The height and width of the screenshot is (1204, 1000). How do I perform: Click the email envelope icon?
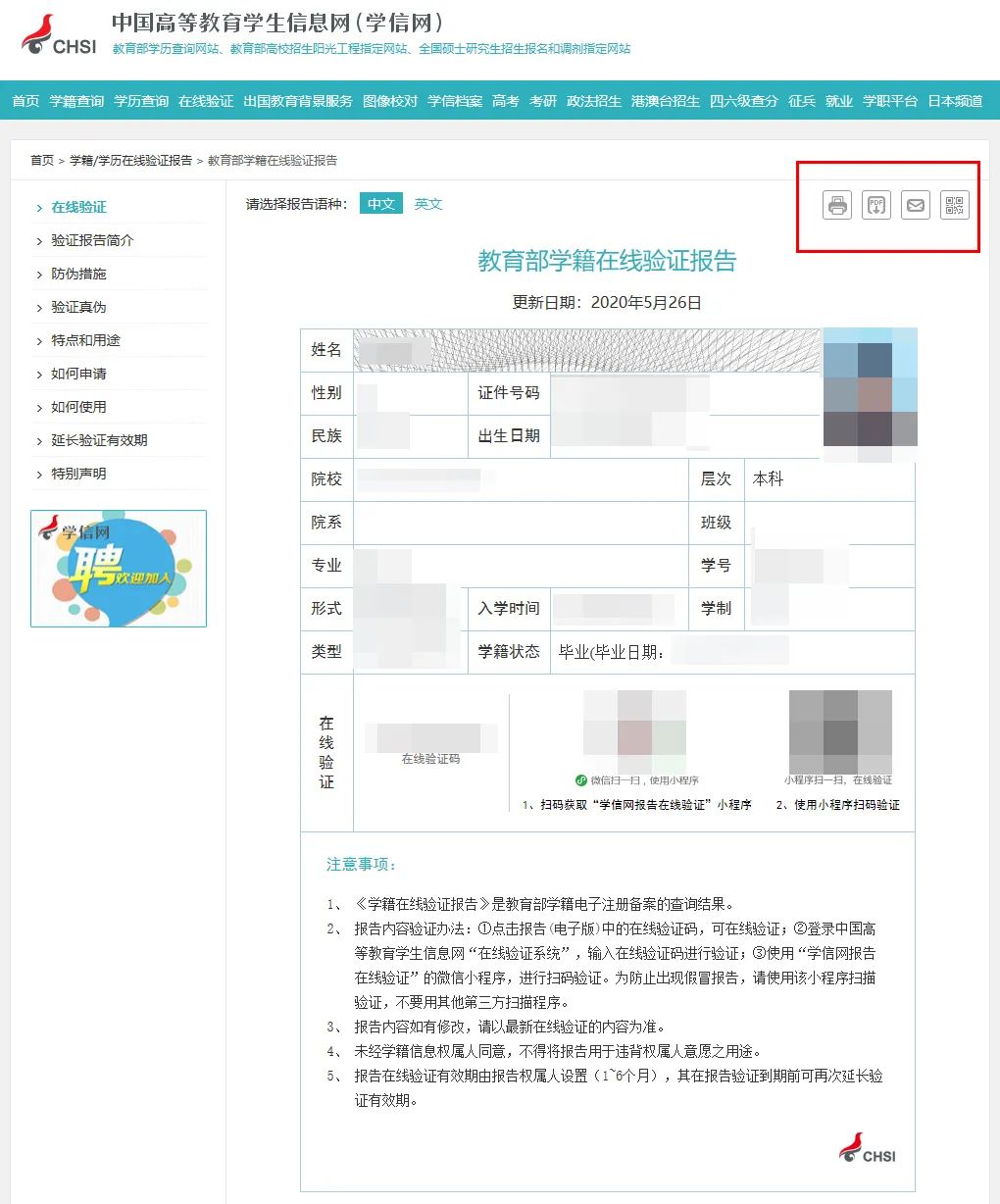[915, 205]
